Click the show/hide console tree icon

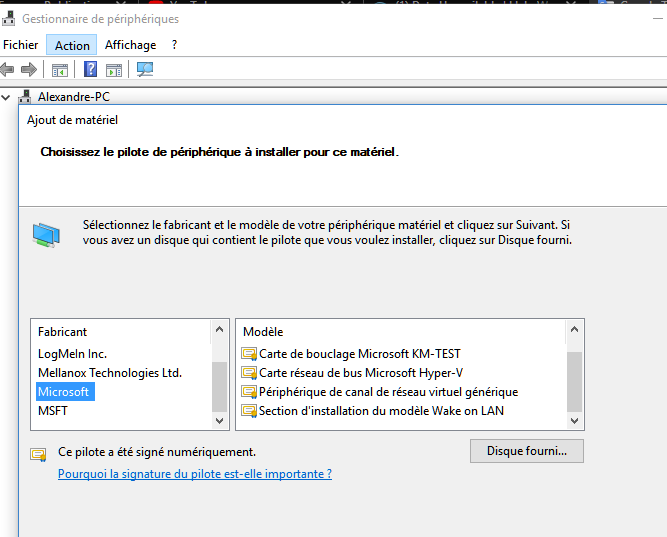point(60,69)
